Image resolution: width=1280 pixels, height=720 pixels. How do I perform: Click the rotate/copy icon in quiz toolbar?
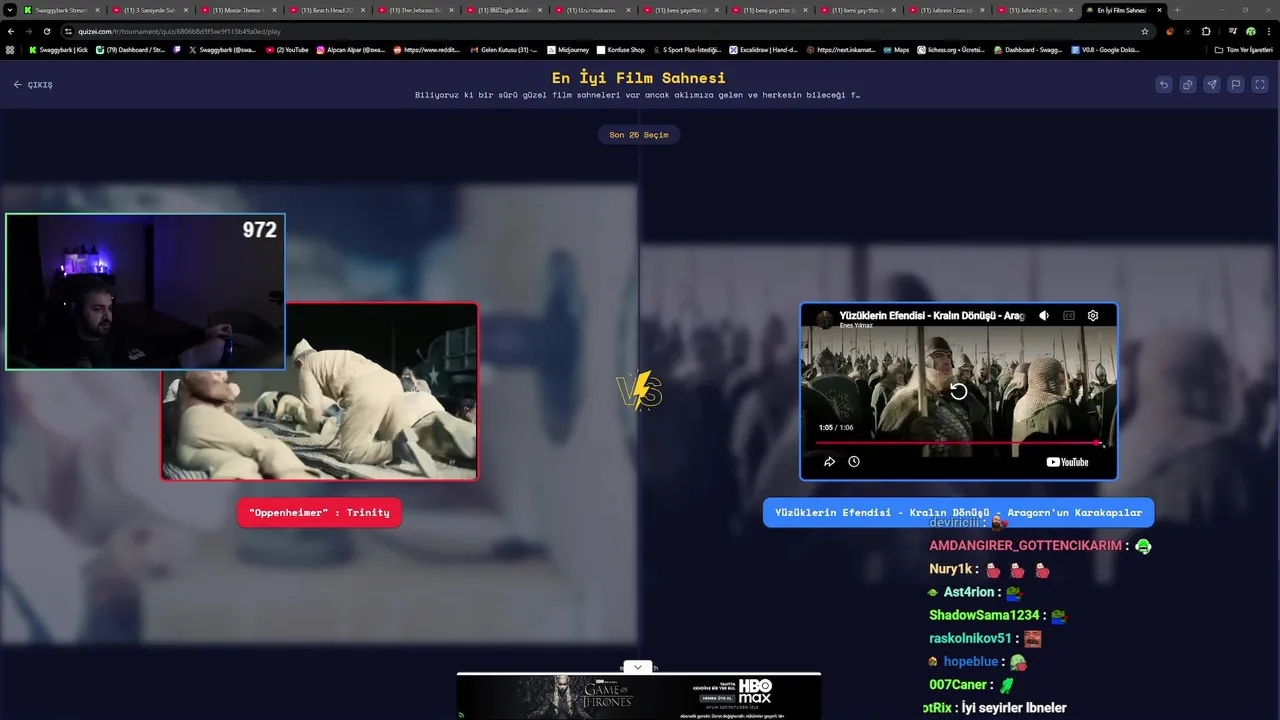1188,85
